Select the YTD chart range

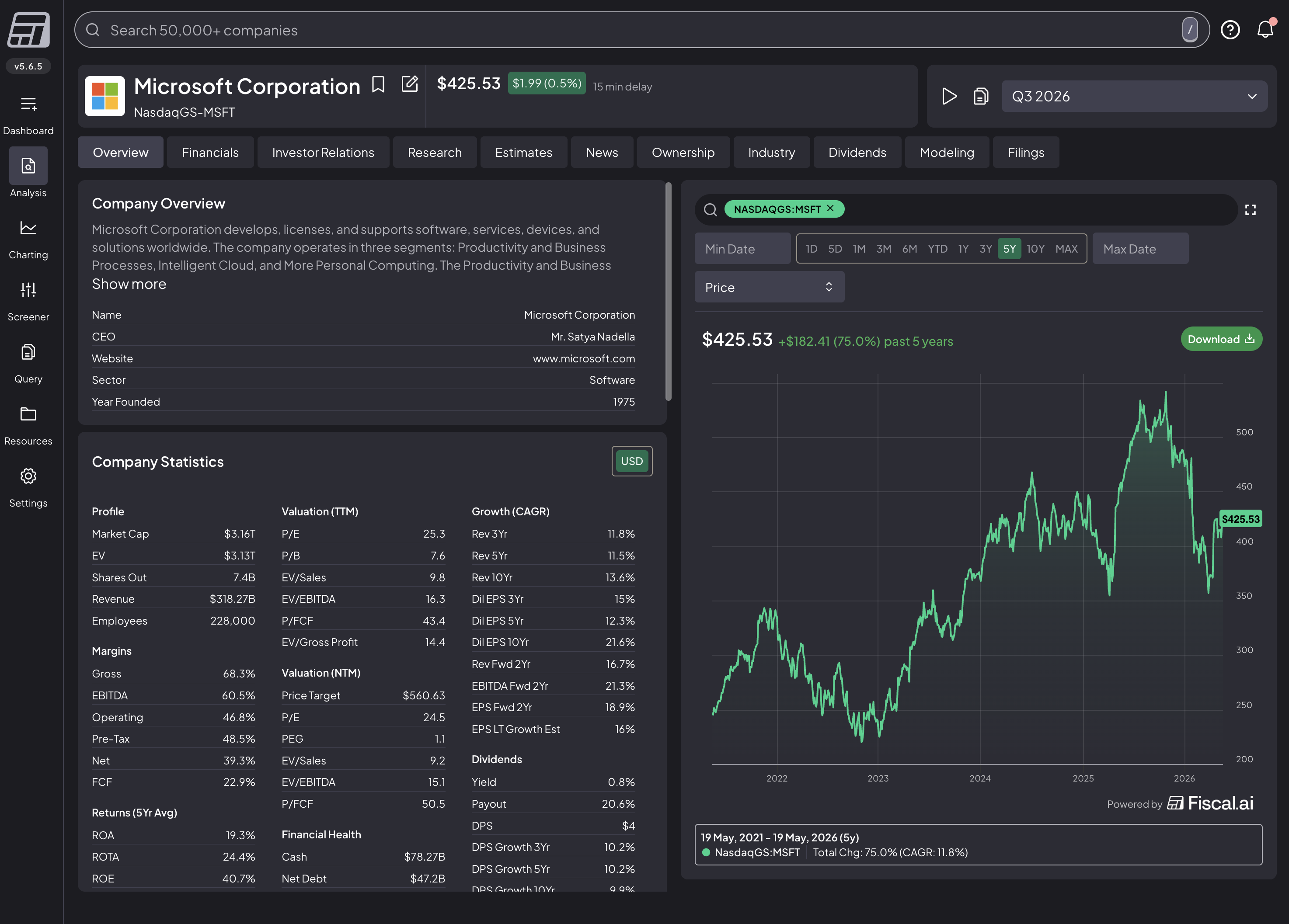coord(937,248)
